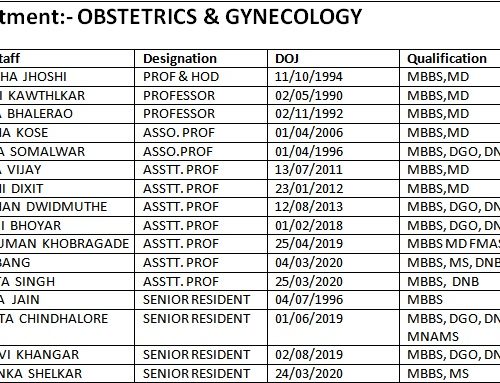
Task: Click ASSO. PROF cell in KOSE row
Action: (x=201, y=133)
